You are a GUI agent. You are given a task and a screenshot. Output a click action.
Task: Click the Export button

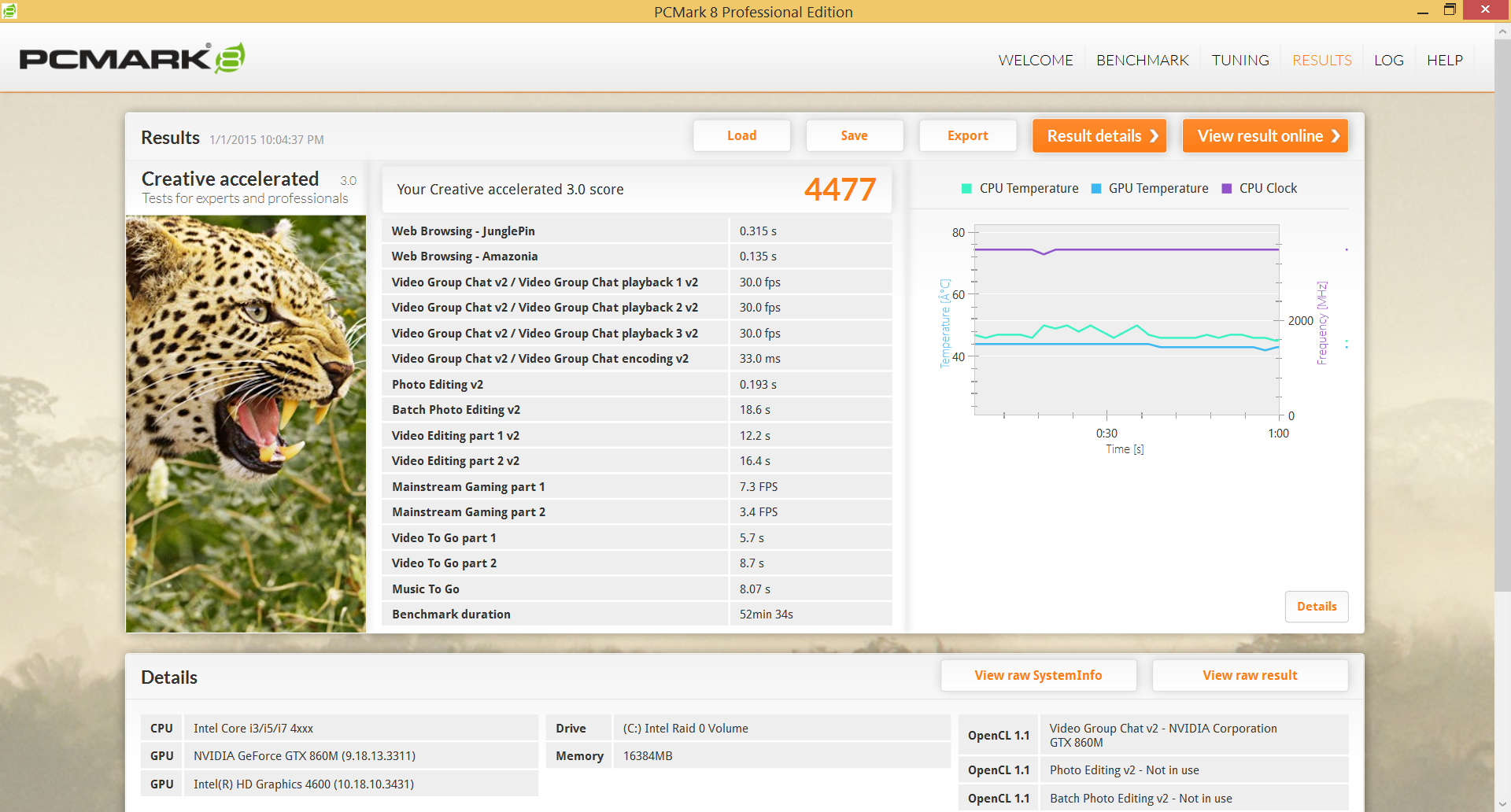[x=967, y=135]
